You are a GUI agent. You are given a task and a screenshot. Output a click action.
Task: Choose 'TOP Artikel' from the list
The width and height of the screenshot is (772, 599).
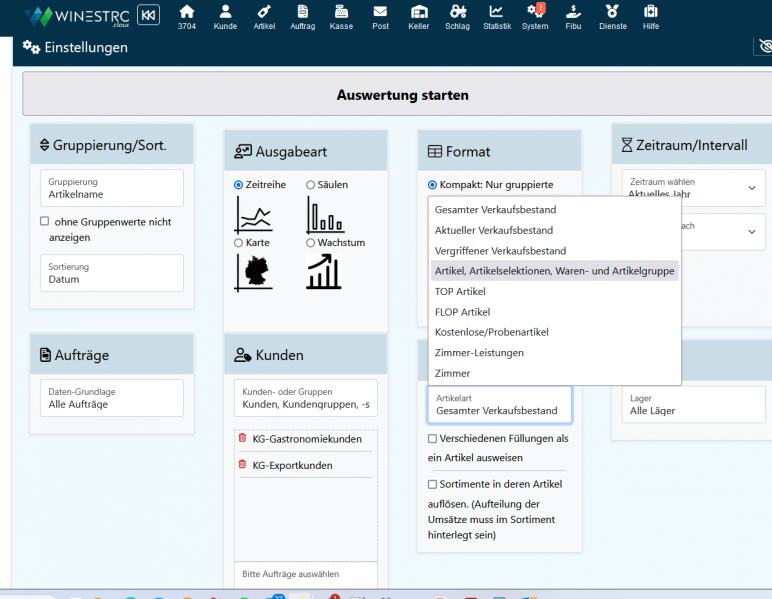pos(460,291)
